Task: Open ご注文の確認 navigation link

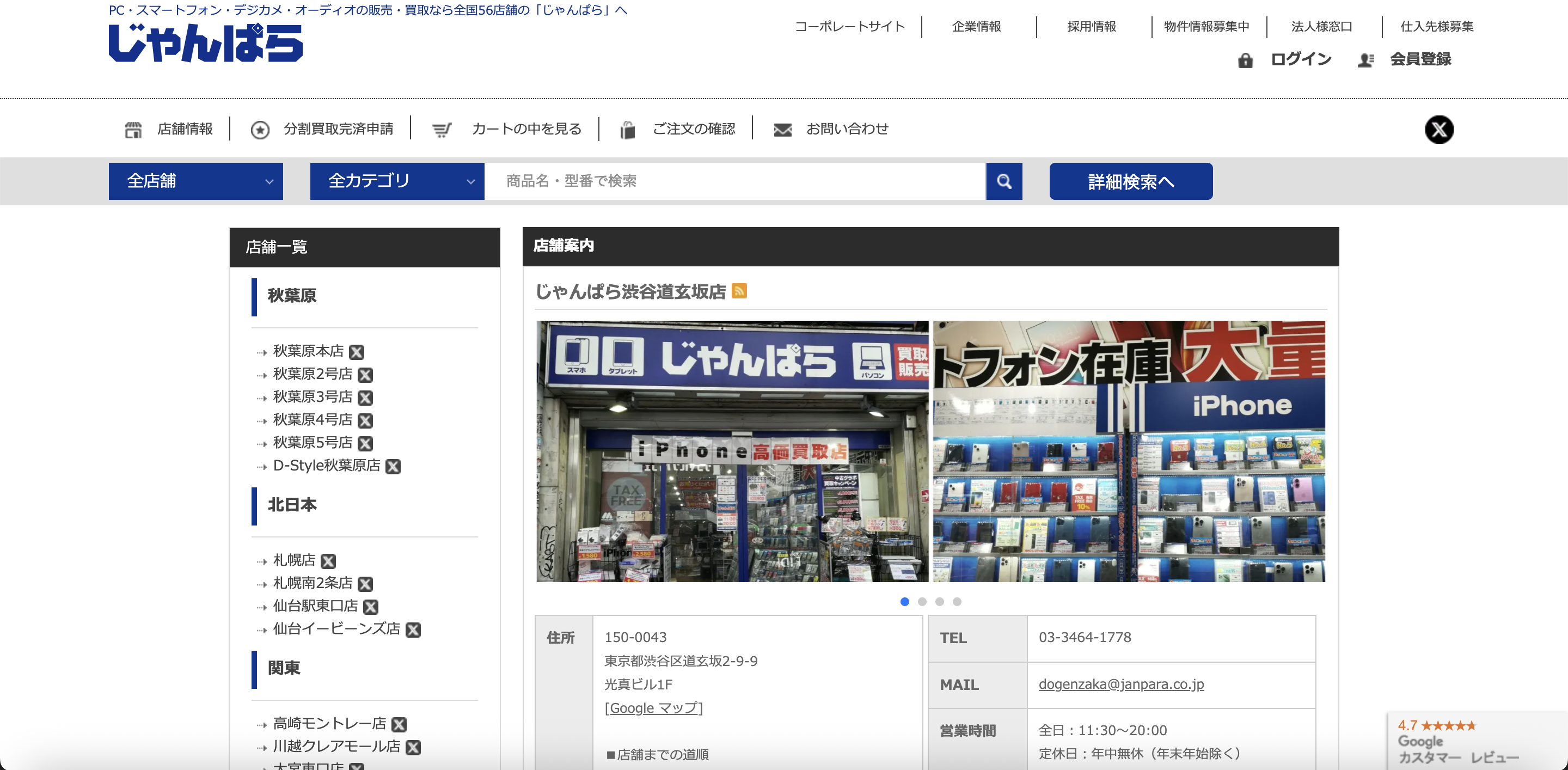Action: [694, 129]
